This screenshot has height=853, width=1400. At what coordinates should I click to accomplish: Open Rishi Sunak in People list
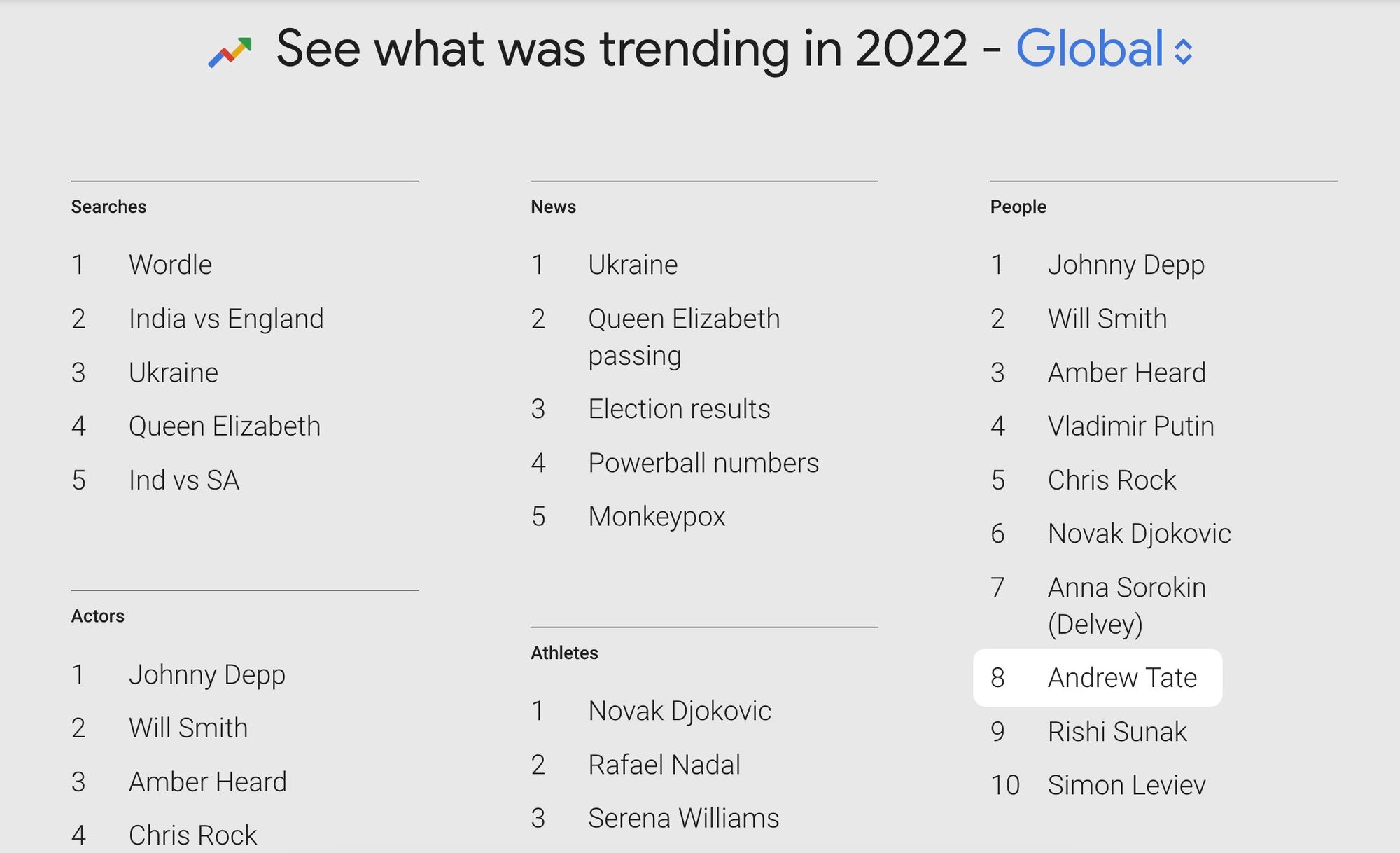pyautogui.click(x=1117, y=731)
